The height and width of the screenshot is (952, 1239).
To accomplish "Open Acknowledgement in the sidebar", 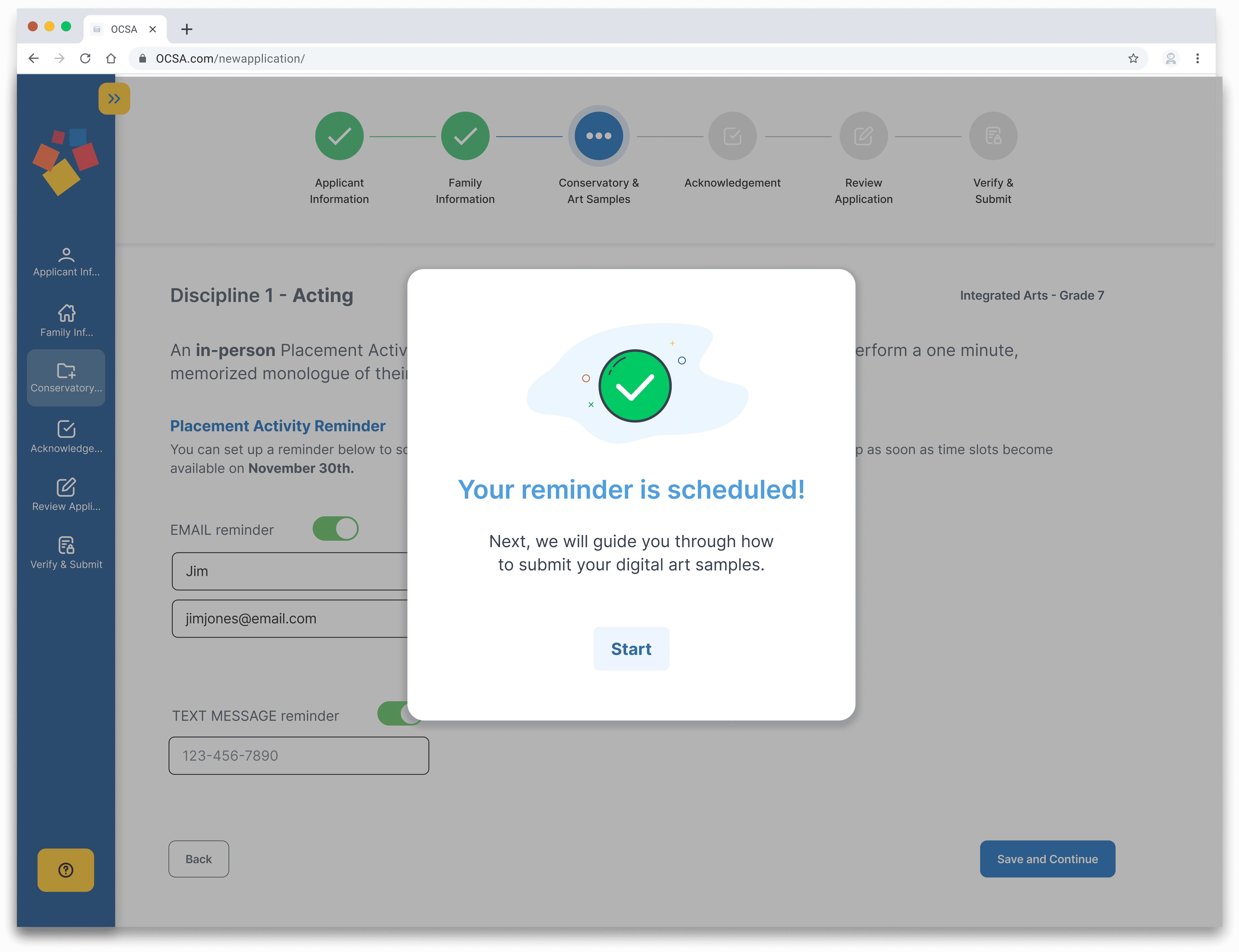I will pos(66,437).
